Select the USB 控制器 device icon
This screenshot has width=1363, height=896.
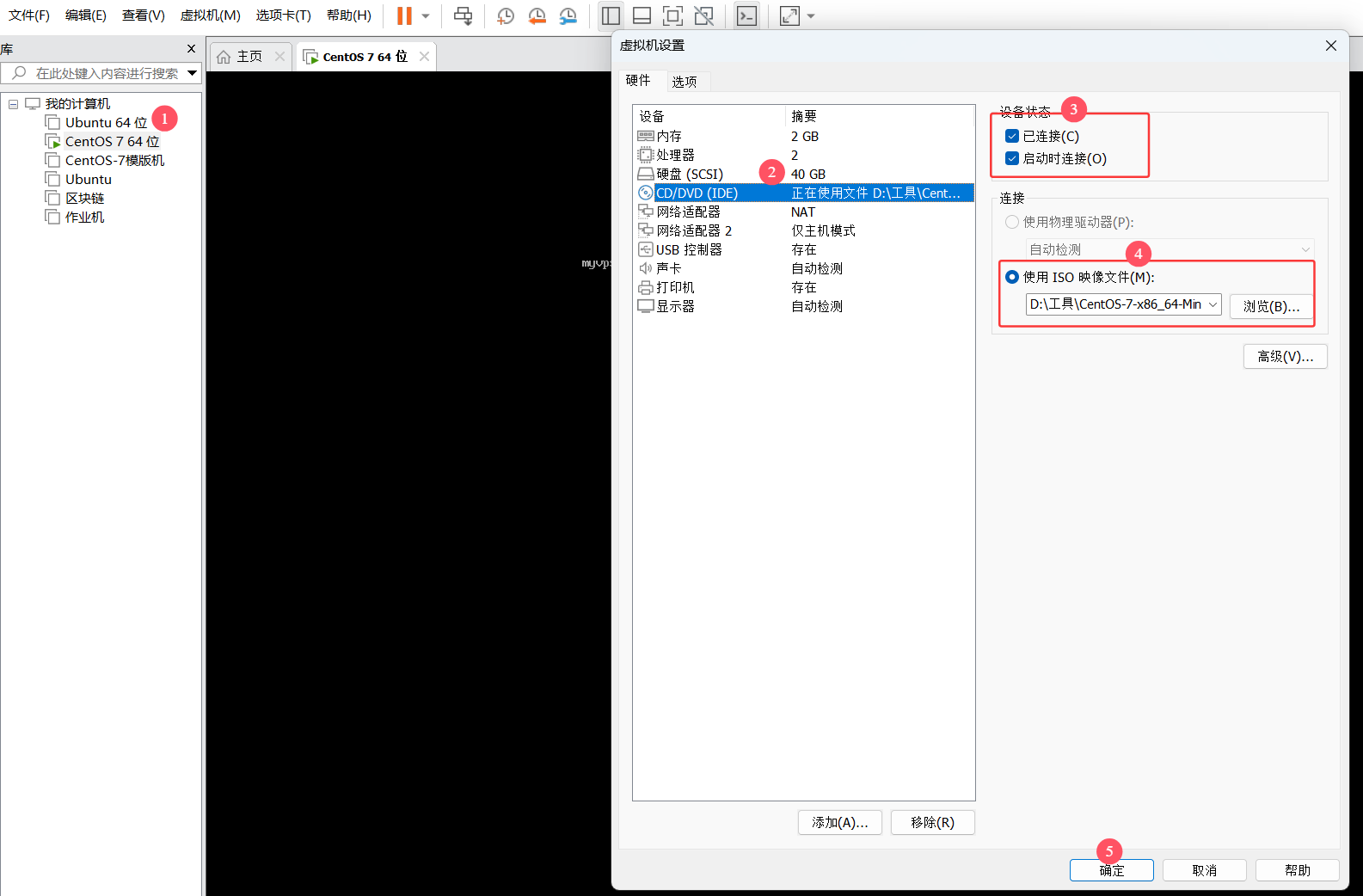tap(646, 249)
